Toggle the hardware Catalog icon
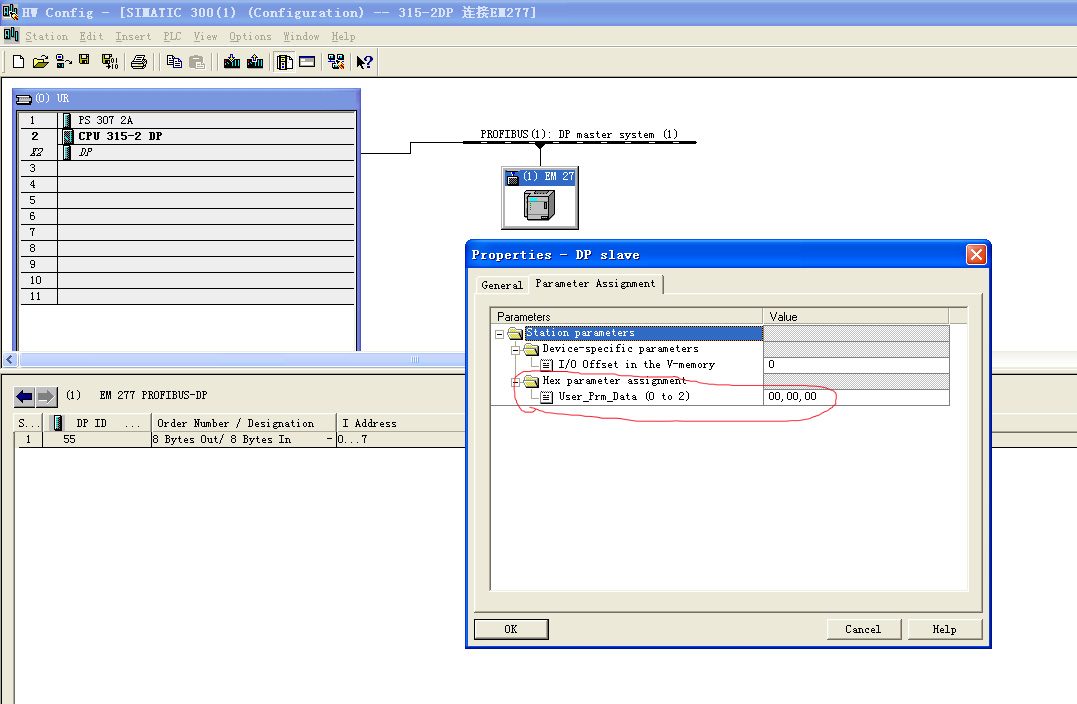The width and height of the screenshot is (1077, 704). pyautogui.click(x=284, y=63)
